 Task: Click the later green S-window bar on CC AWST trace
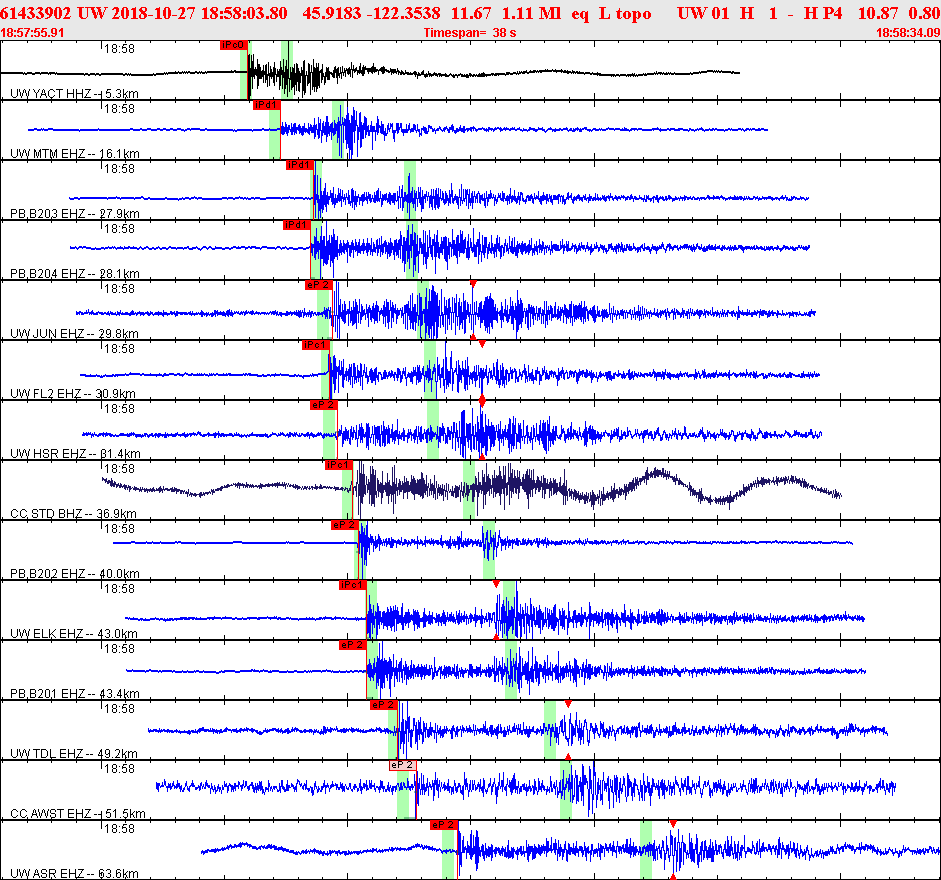[566, 789]
